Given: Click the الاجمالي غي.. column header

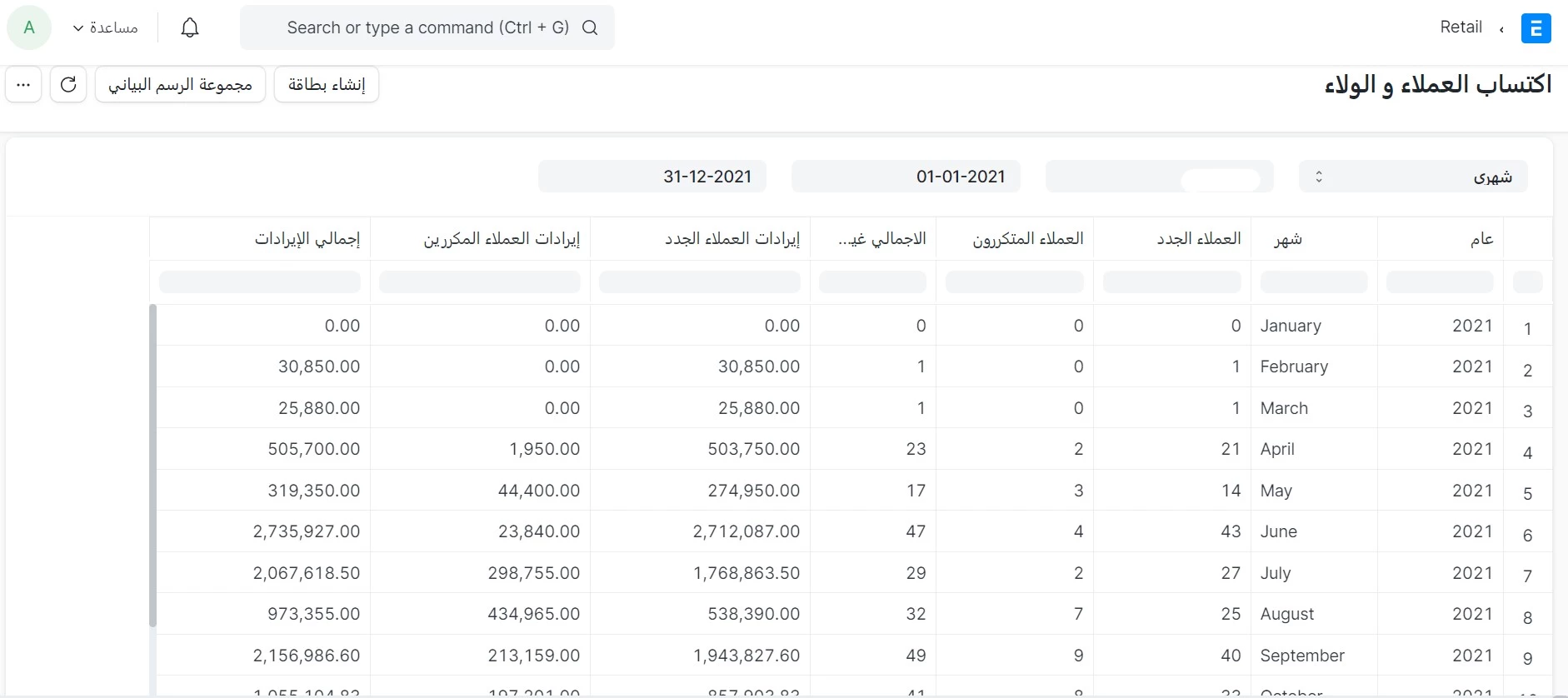Looking at the screenshot, I should tap(873, 239).
